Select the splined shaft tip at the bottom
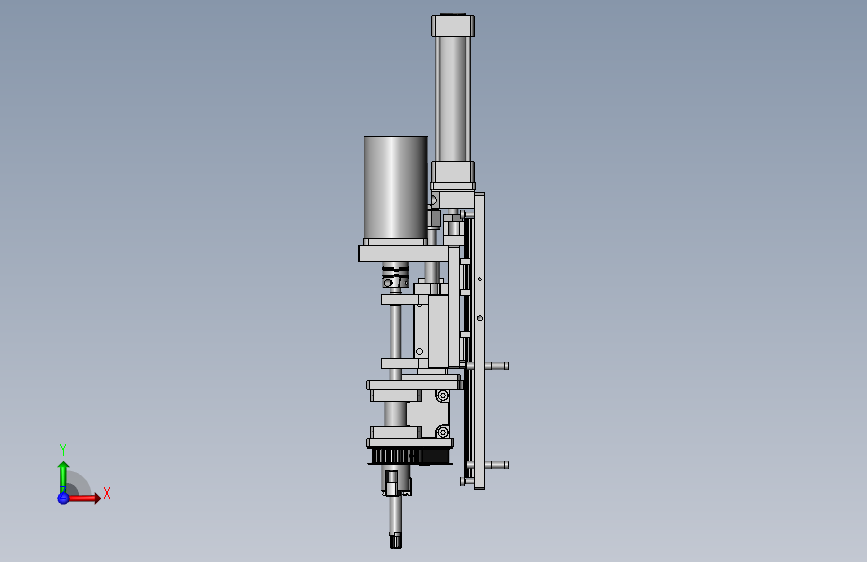The image size is (867, 562). (x=395, y=540)
